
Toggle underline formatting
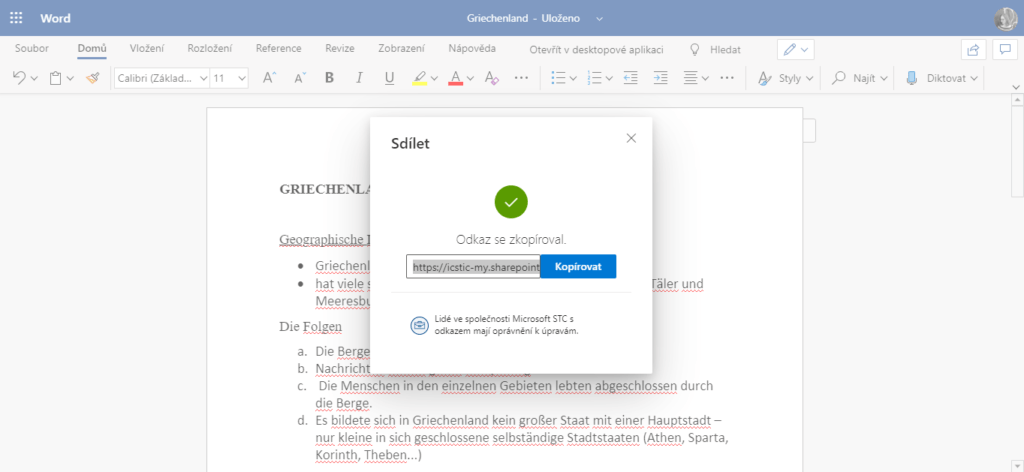click(x=389, y=77)
